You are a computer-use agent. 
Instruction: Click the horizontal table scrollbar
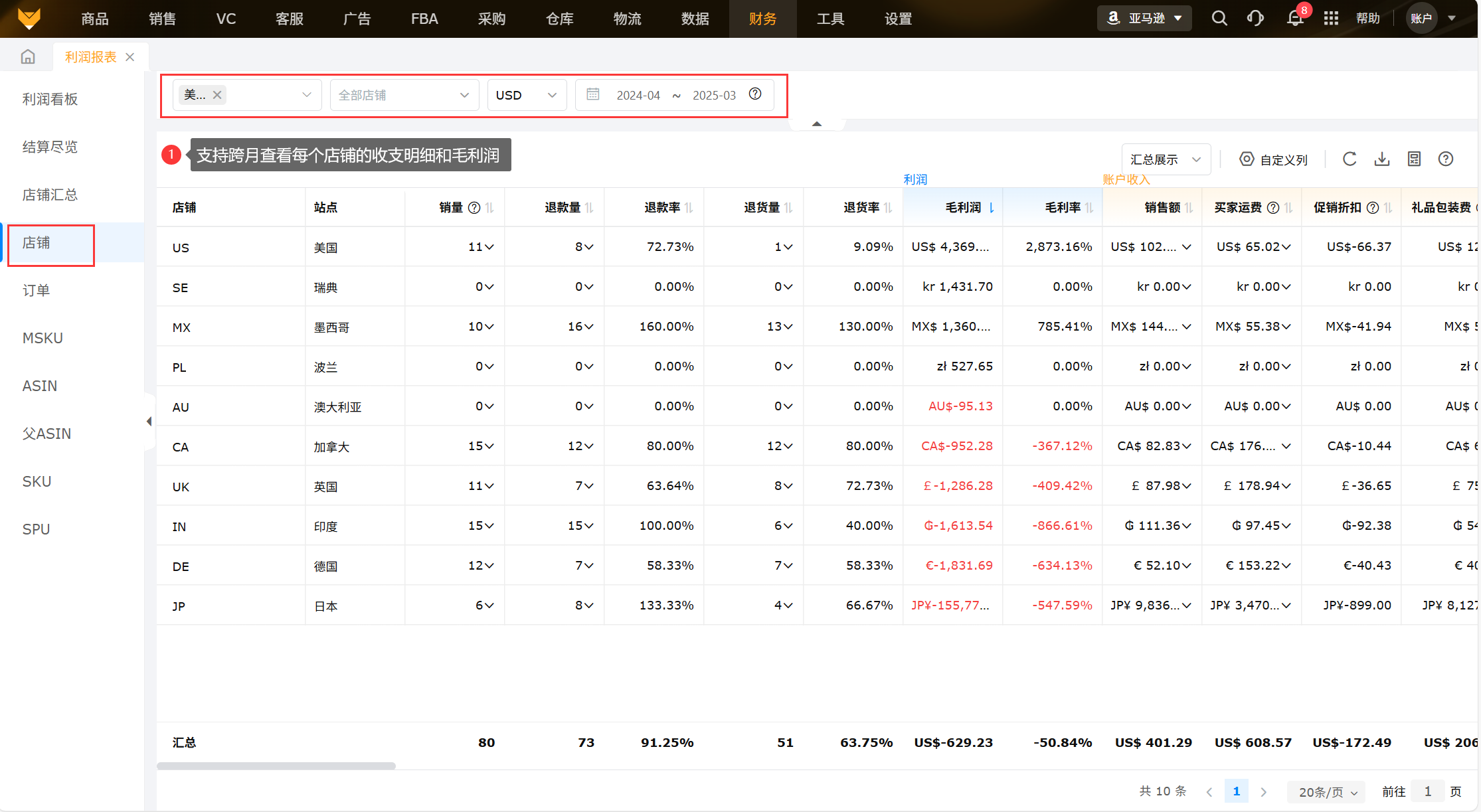[276, 766]
